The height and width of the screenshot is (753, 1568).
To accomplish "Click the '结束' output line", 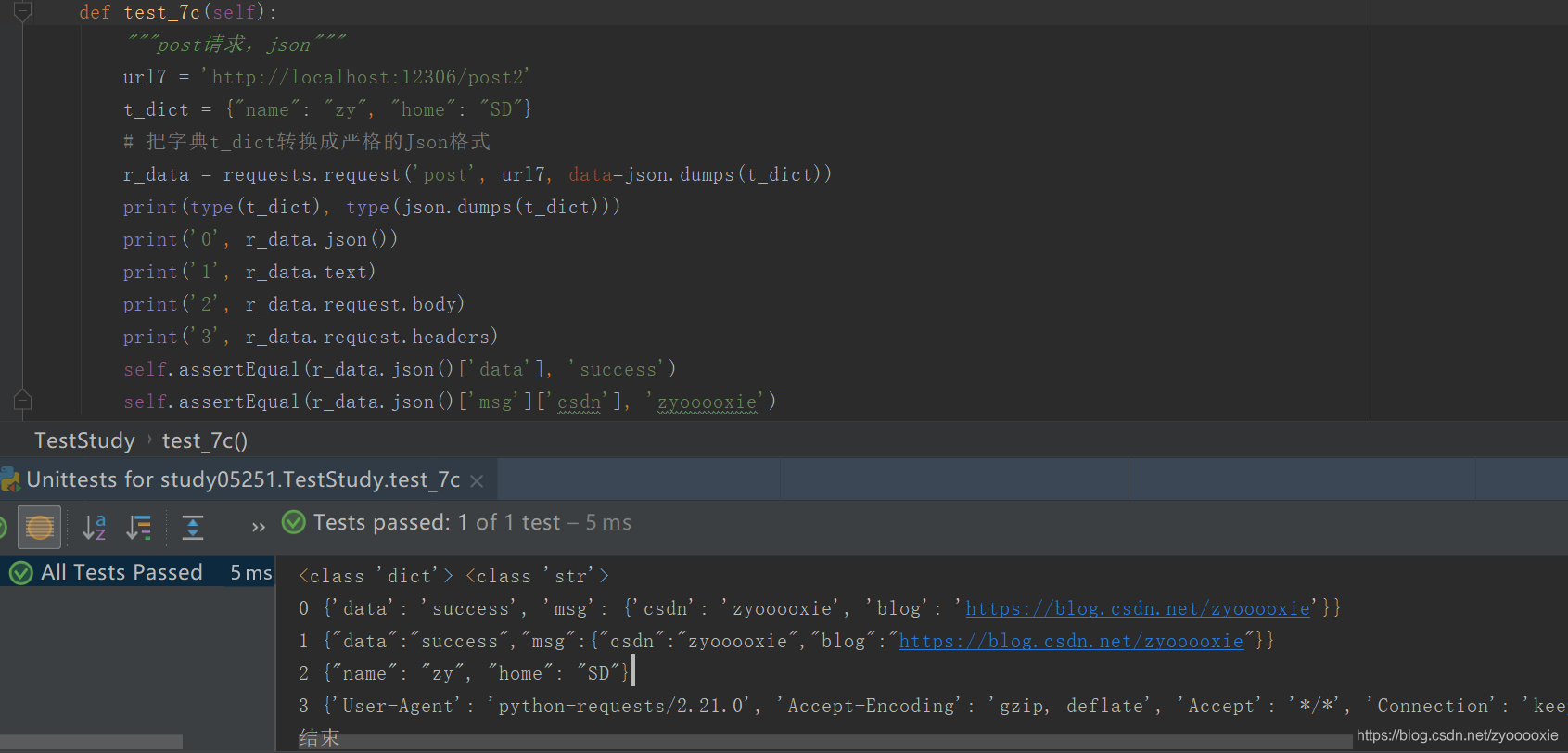I will point(319,737).
